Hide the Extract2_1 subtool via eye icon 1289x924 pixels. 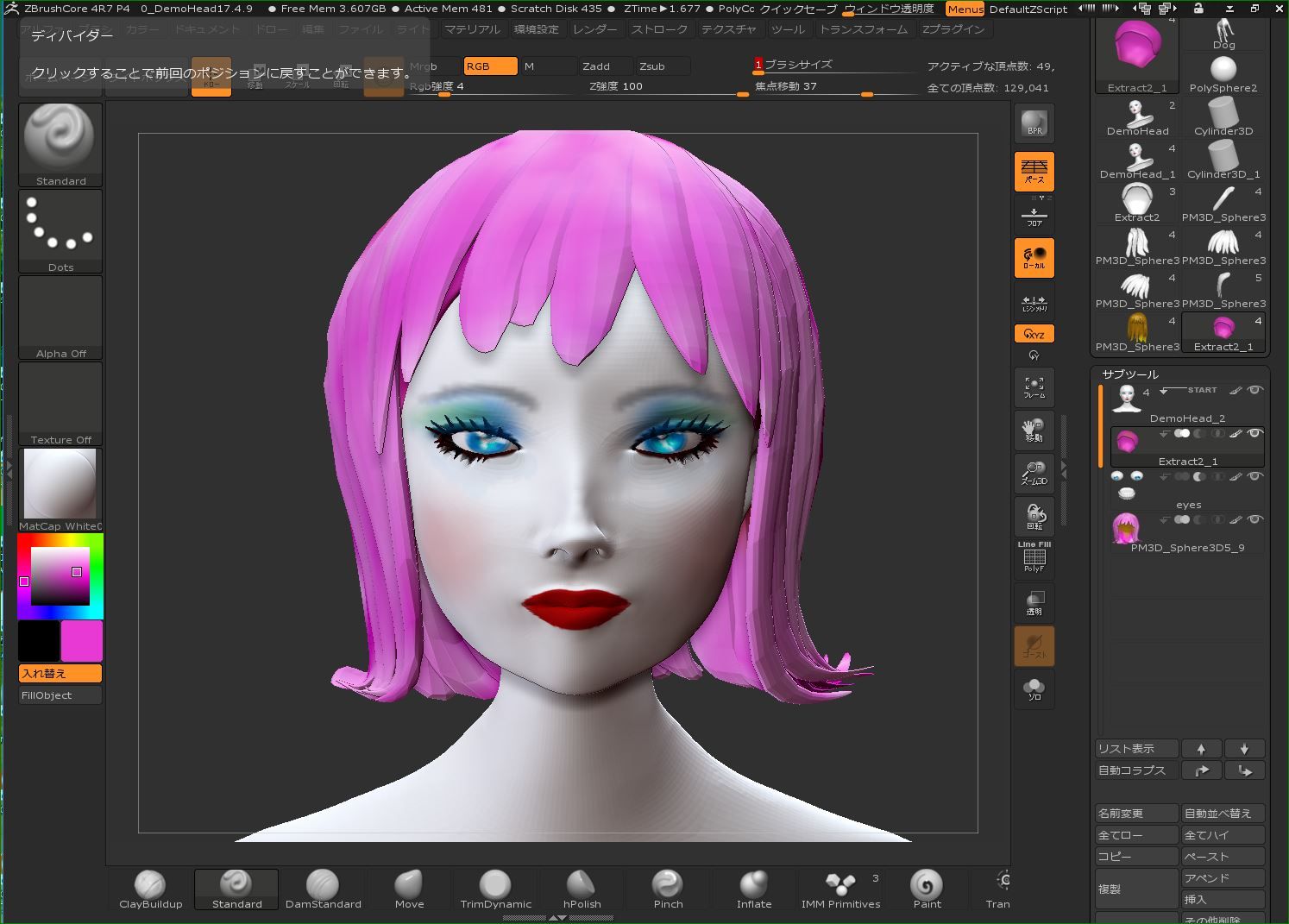(x=1255, y=433)
